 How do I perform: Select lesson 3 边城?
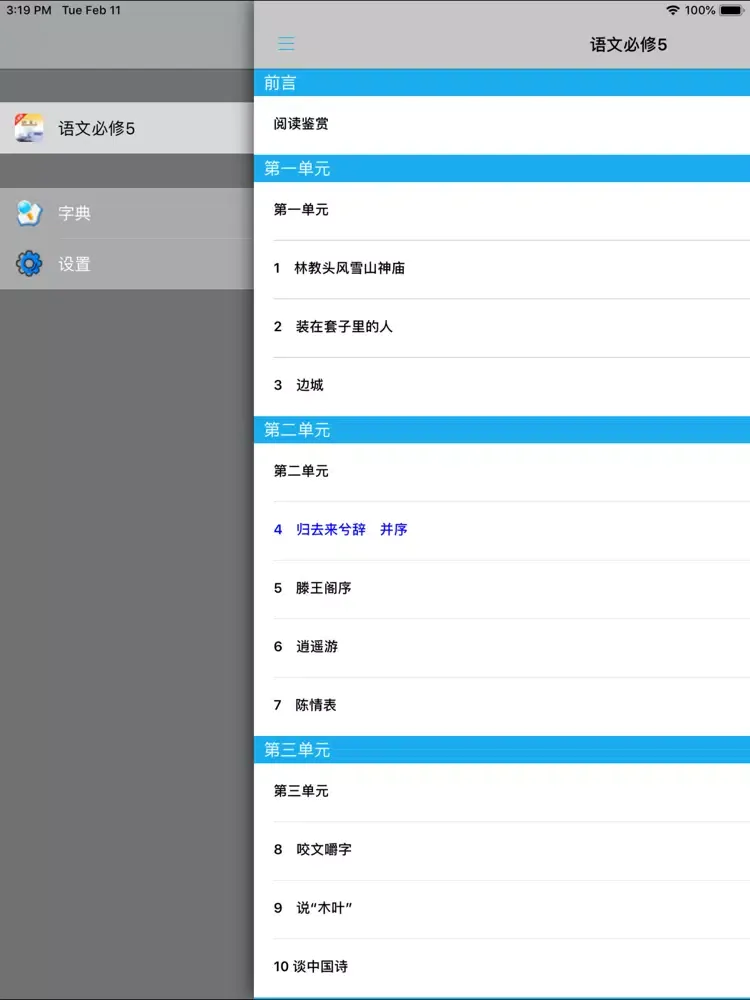300,385
